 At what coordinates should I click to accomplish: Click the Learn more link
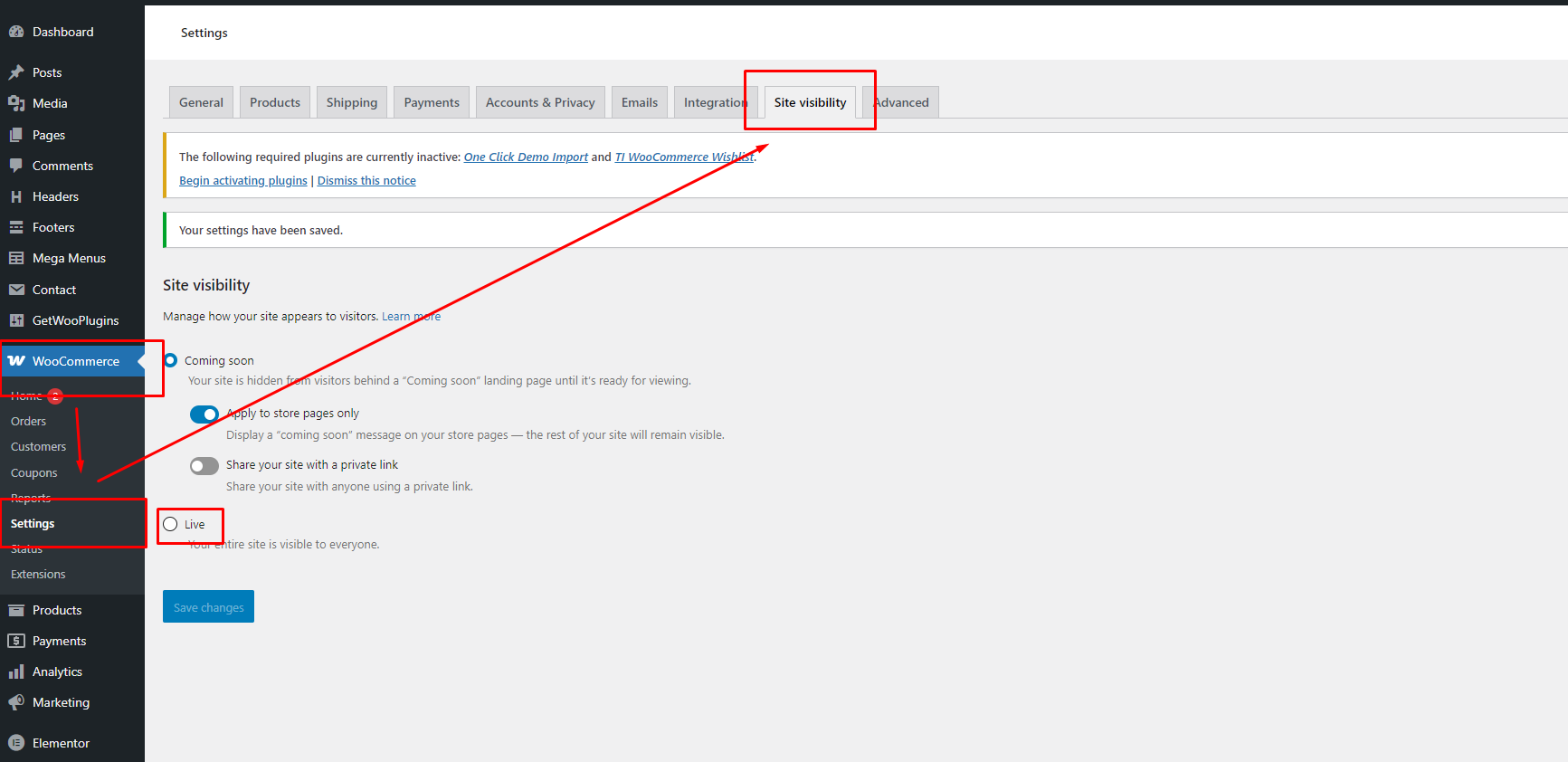411,316
